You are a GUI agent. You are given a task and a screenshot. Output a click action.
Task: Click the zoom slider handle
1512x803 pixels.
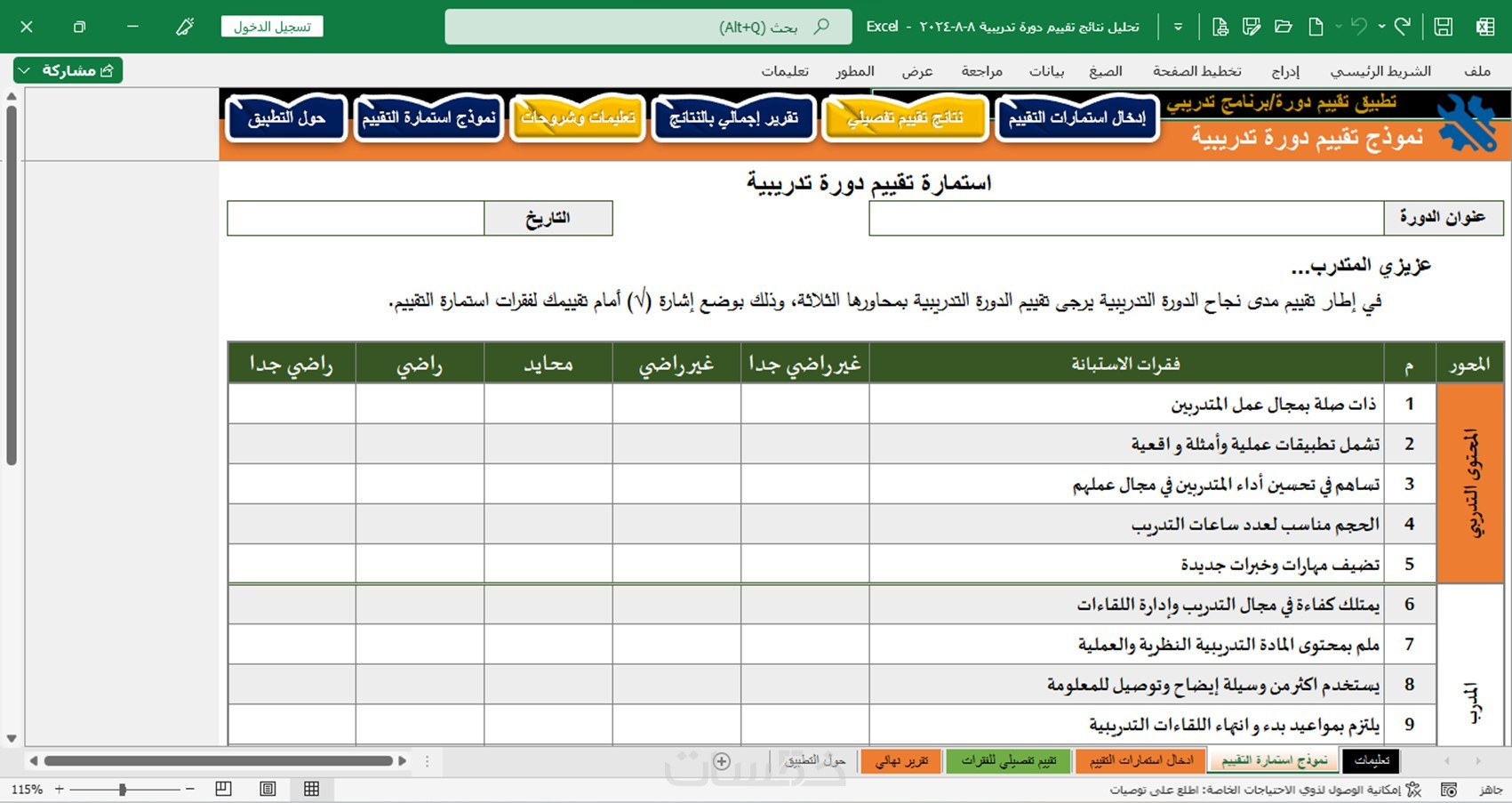pos(122,789)
